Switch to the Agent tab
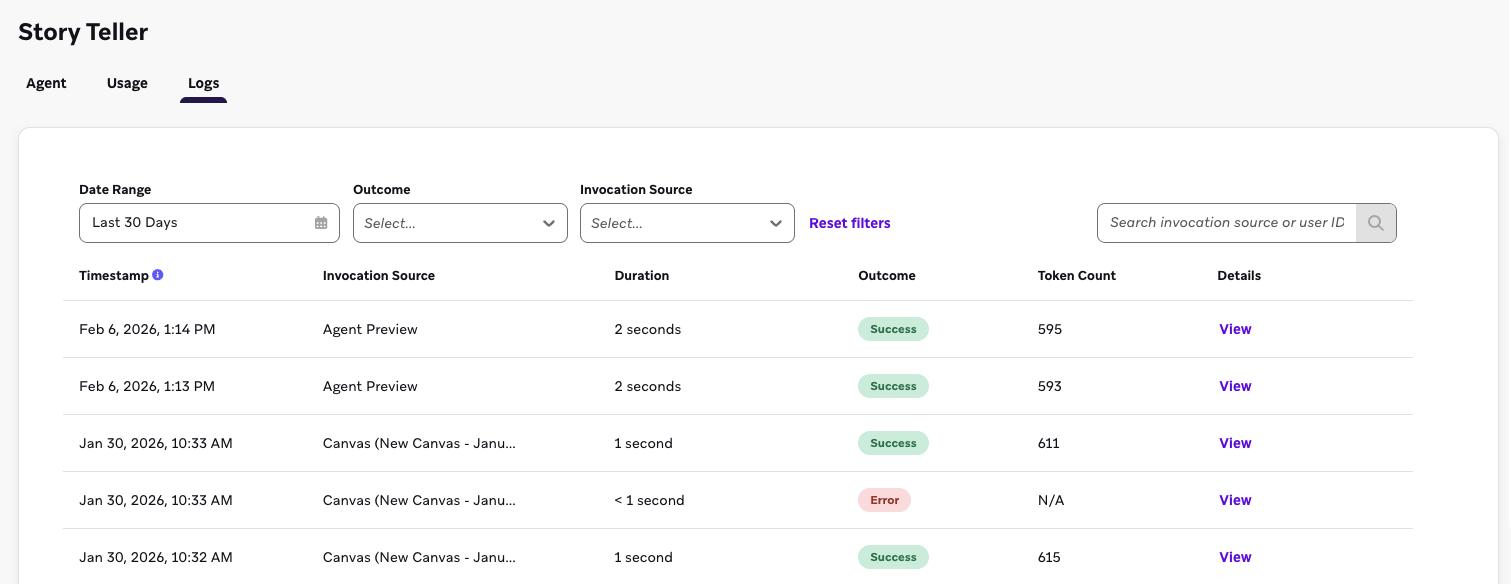The width and height of the screenshot is (1511, 584). (x=46, y=83)
